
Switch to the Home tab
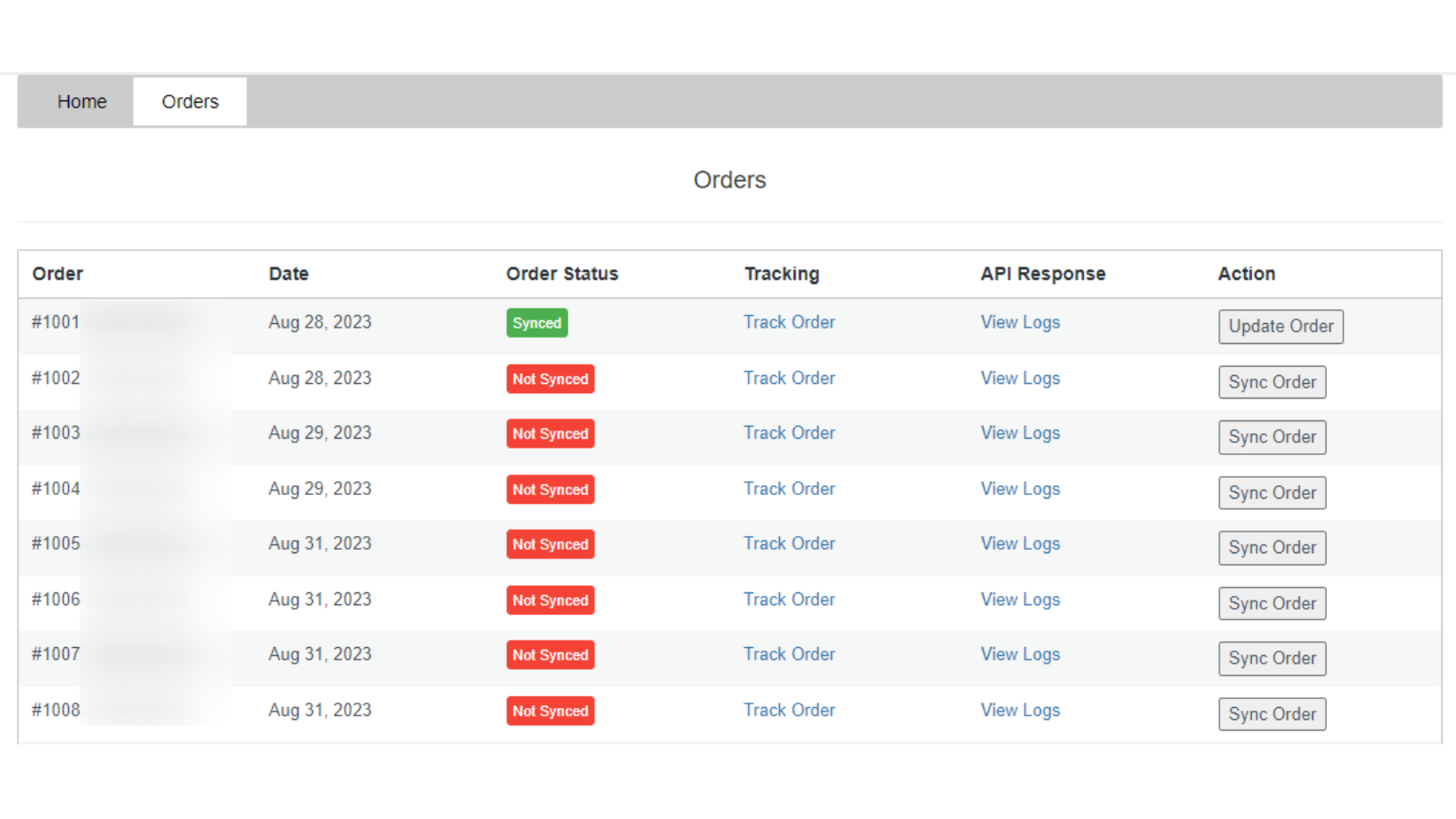(82, 101)
